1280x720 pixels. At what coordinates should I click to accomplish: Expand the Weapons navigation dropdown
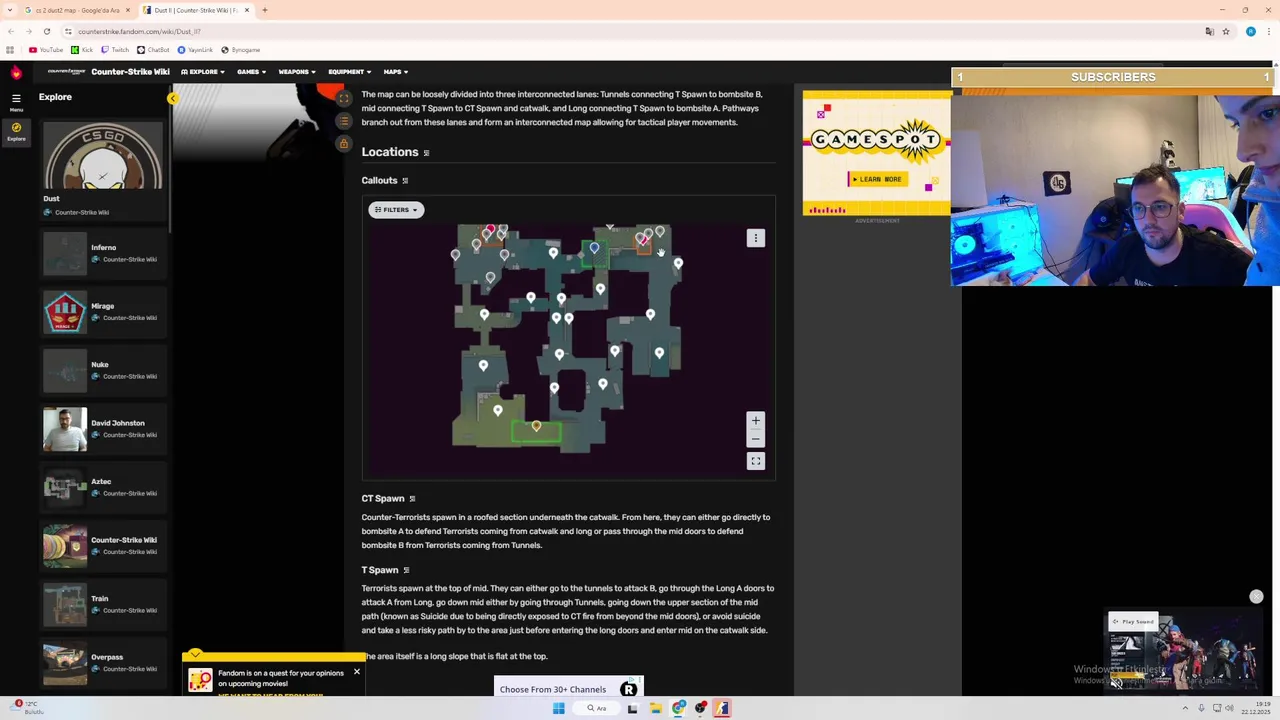[297, 72]
